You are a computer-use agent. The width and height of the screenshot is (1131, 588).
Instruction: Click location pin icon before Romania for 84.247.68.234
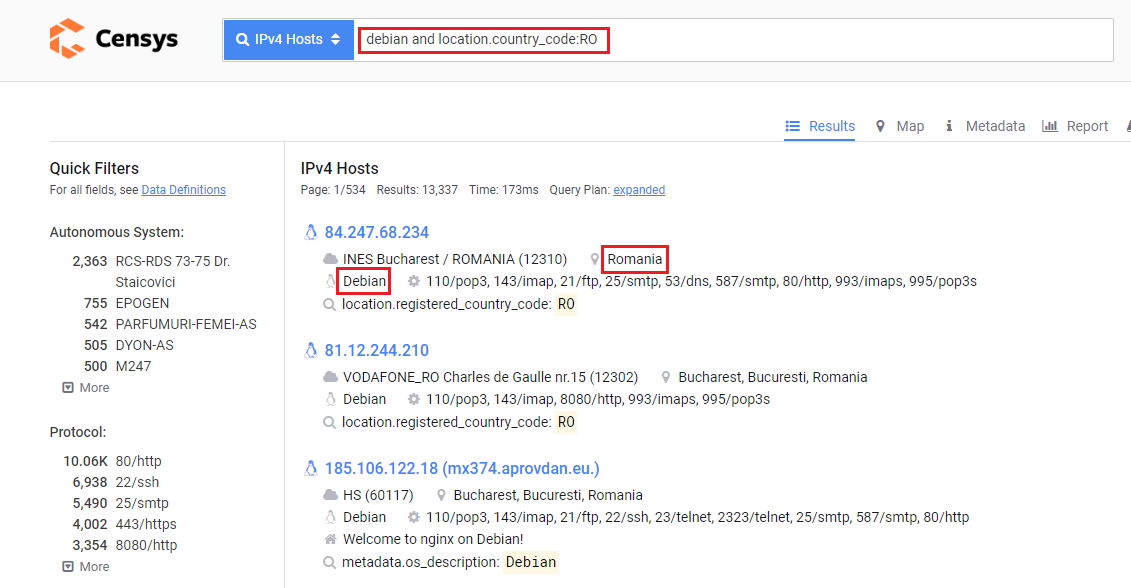pos(594,259)
